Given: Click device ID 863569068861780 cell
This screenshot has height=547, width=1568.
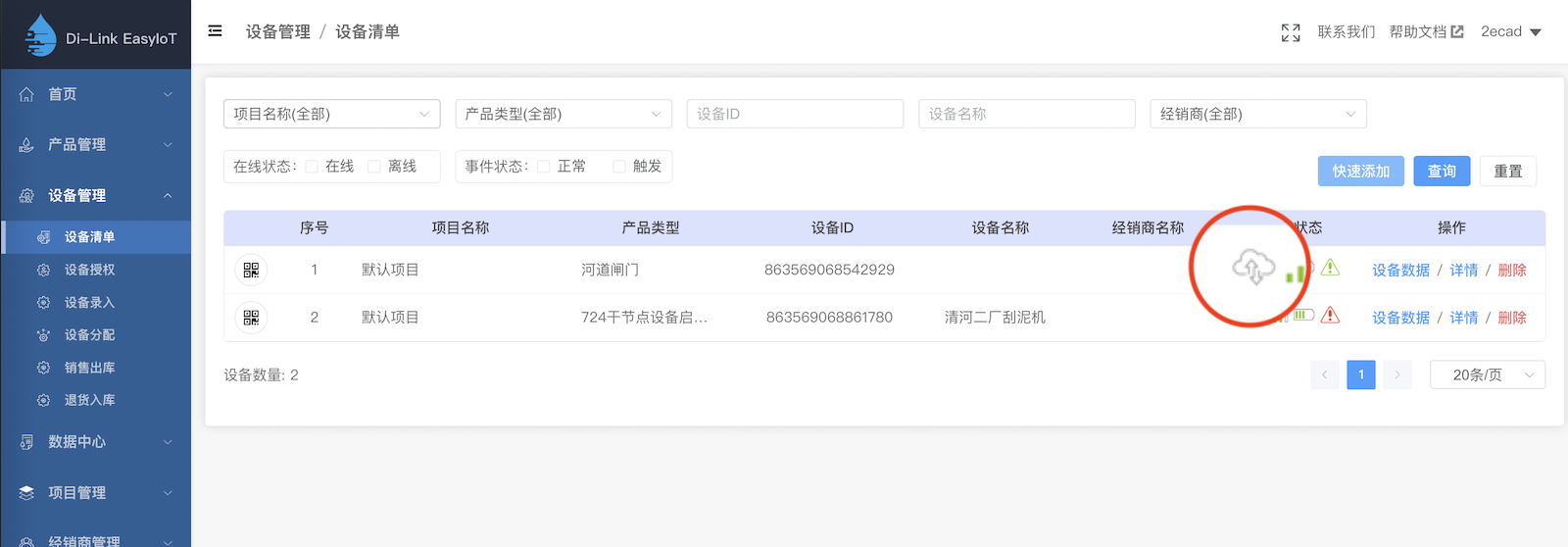Looking at the screenshot, I should [829, 318].
